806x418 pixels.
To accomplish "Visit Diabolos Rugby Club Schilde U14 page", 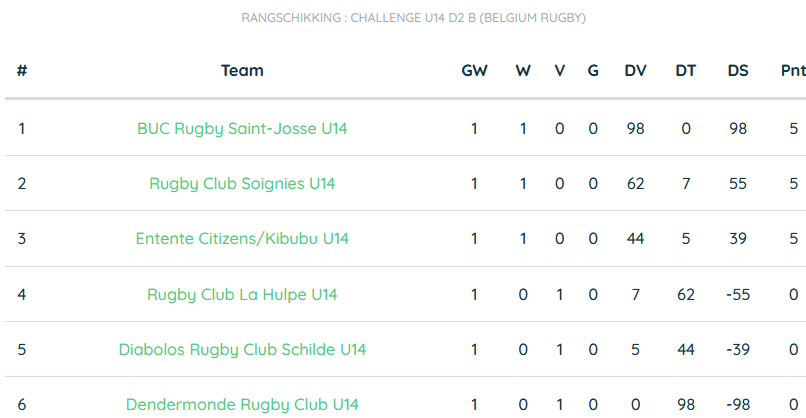I will pos(242,350).
